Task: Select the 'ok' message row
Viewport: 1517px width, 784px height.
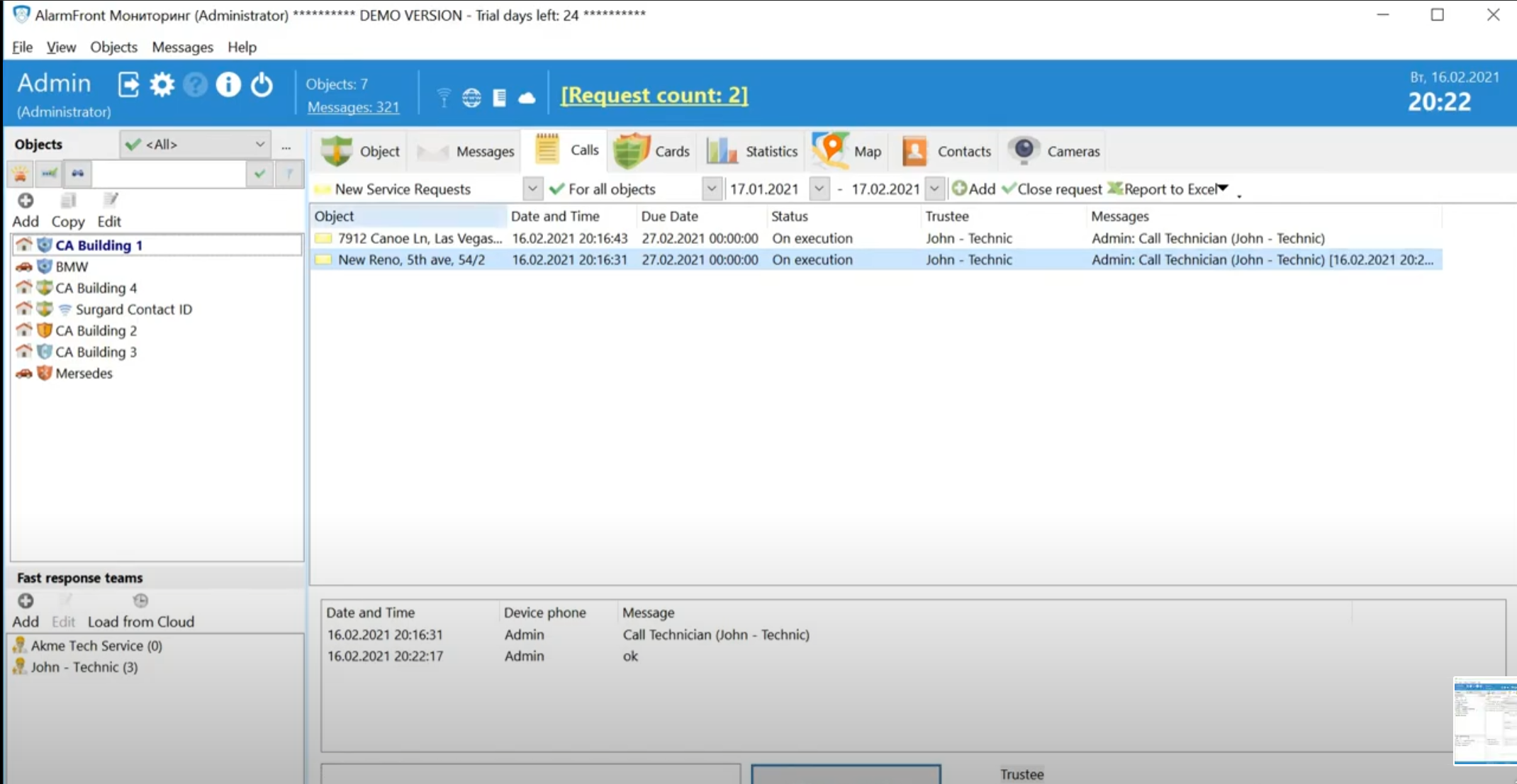Action: (836, 656)
